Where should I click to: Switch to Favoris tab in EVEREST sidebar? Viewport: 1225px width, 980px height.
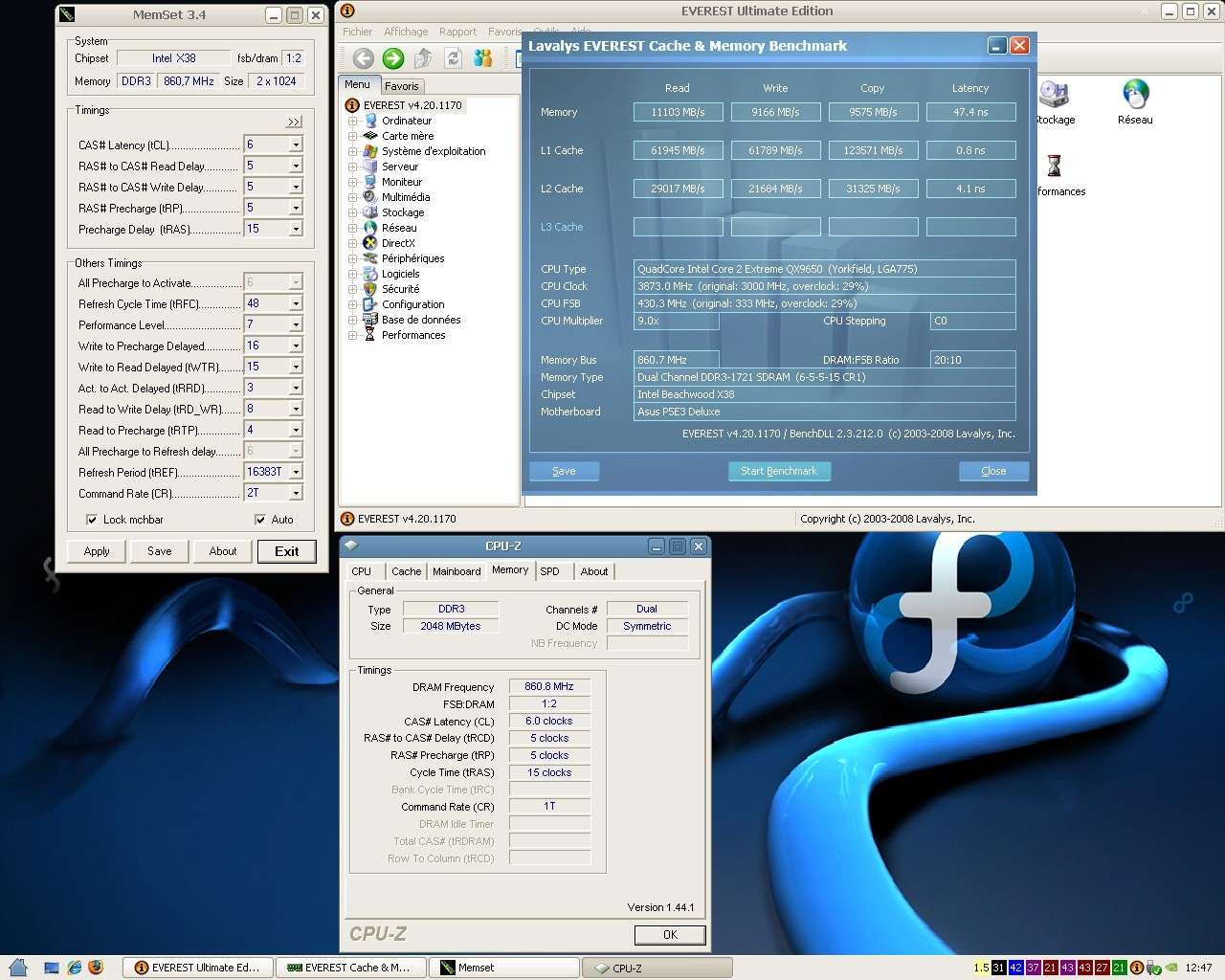[x=402, y=86]
